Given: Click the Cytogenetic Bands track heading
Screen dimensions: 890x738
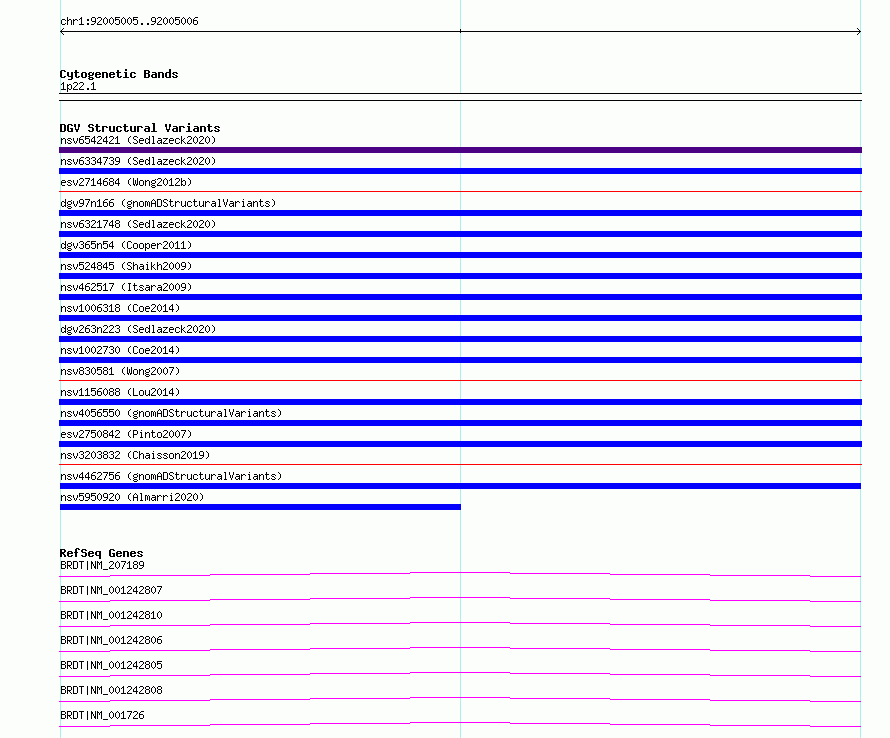Looking at the screenshot, I should (119, 74).
